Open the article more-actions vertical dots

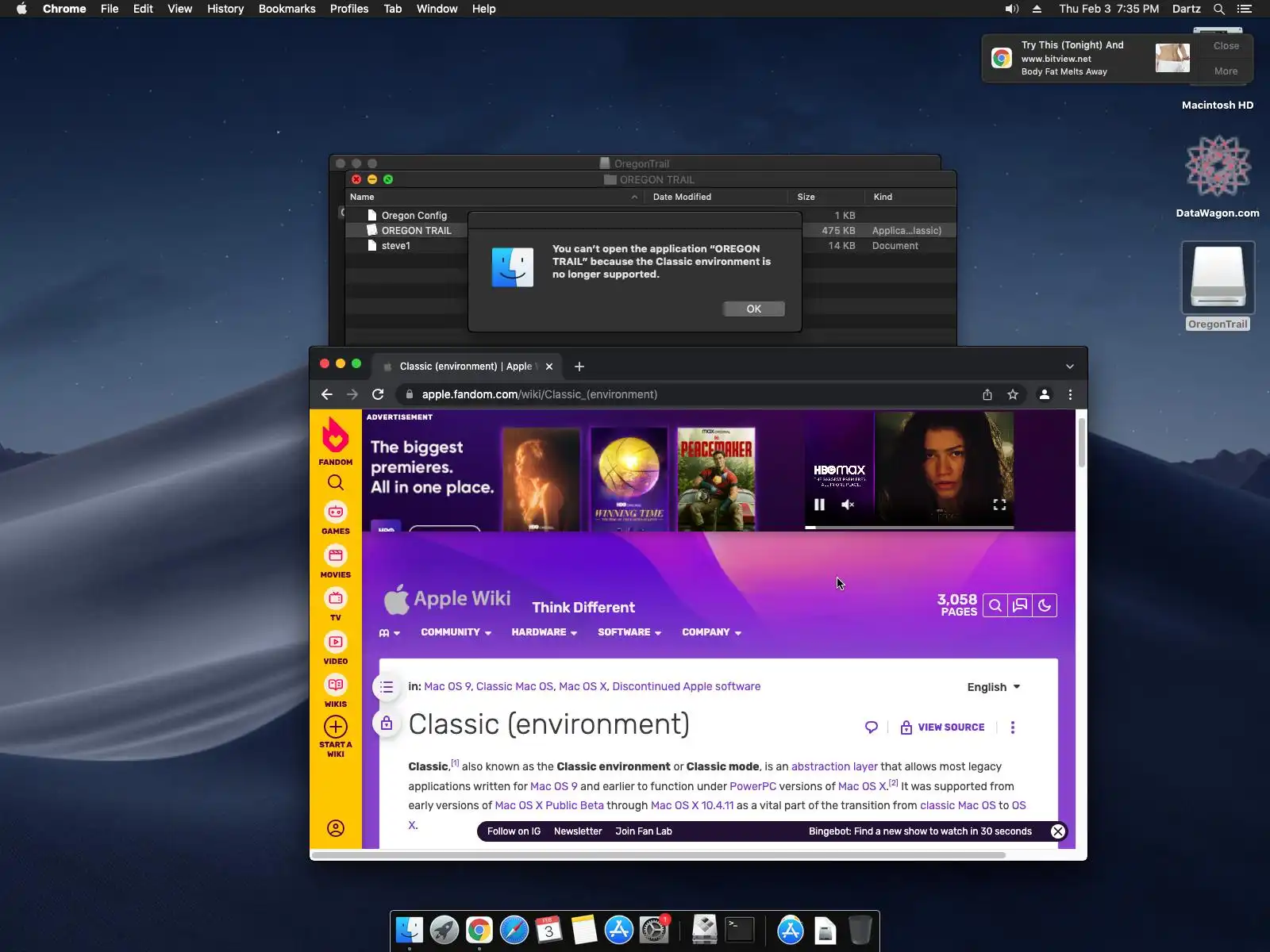click(x=1013, y=727)
